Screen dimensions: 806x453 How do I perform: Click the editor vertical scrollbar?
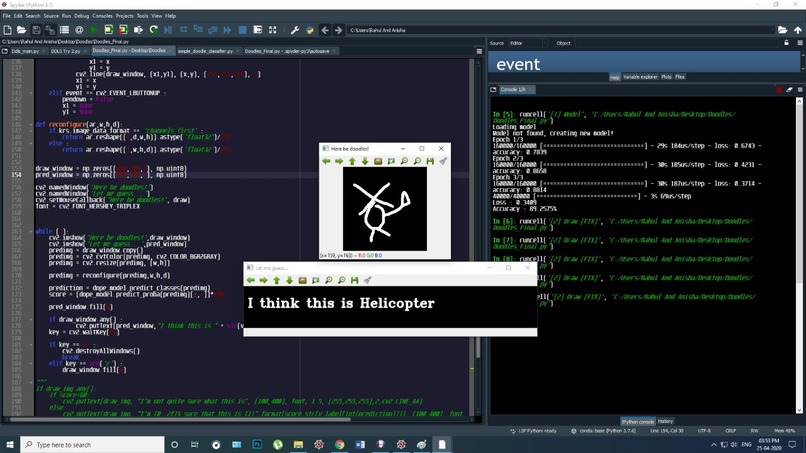pyautogui.click(x=478, y=238)
